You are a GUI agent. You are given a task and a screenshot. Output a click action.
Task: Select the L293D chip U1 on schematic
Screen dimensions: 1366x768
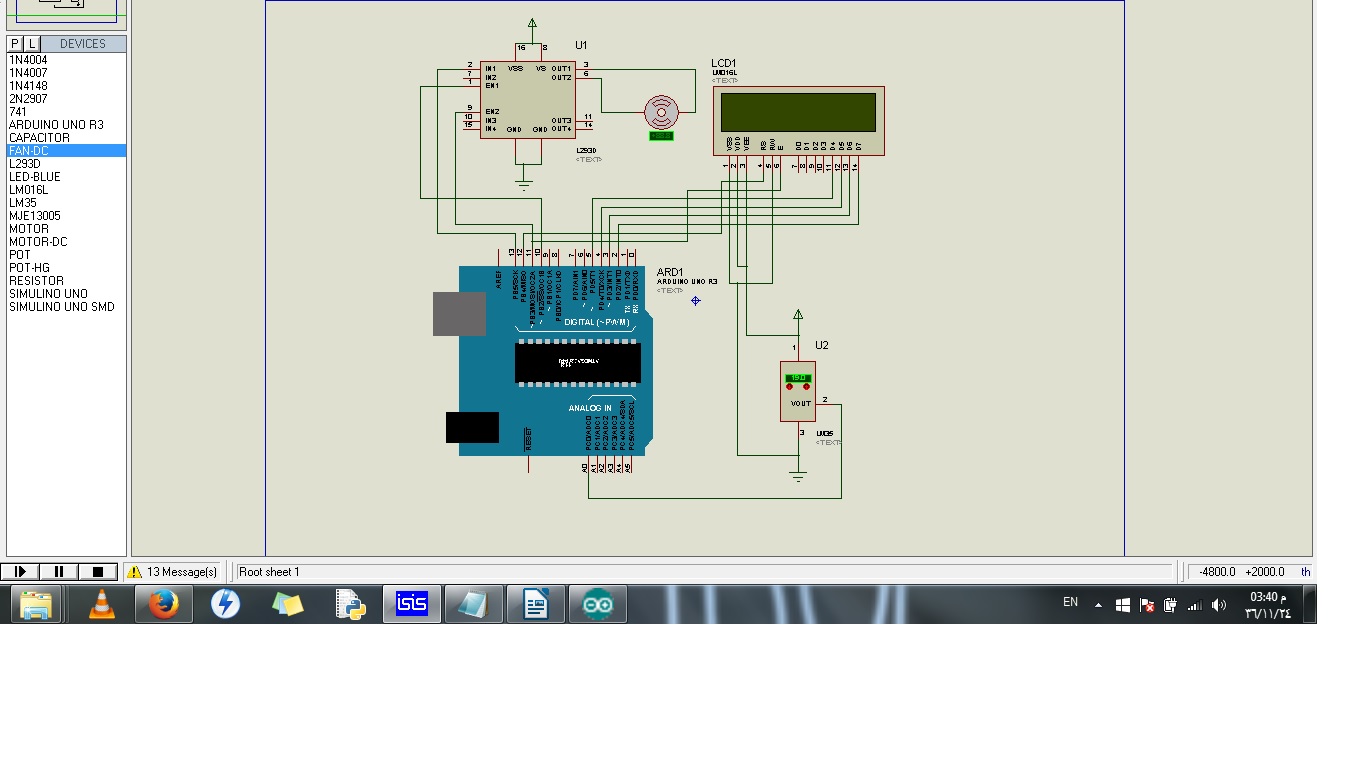click(x=527, y=99)
